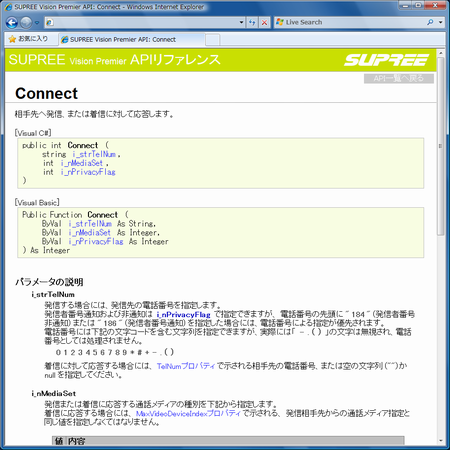Click the SUPREE logo in the header
This screenshot has height=450, width=450.
[386, 60]
